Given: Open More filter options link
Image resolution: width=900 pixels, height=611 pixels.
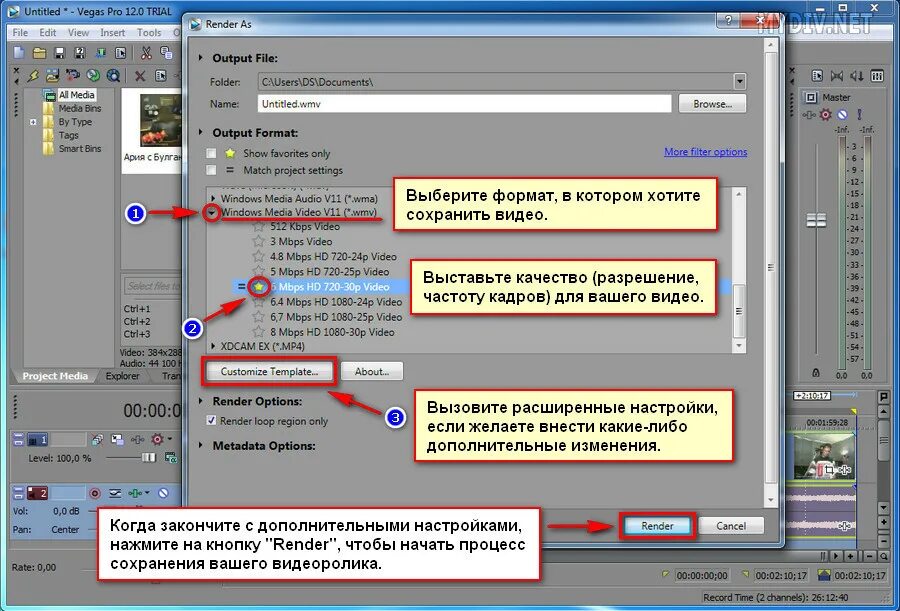Looking at the screenshot, I should click(x=705, y=152).
